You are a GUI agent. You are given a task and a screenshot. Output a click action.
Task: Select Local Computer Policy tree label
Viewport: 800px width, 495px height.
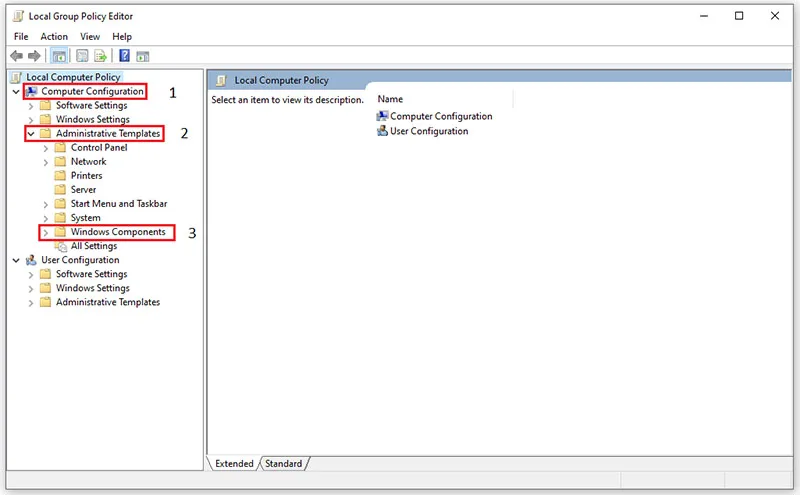[73, 77]
